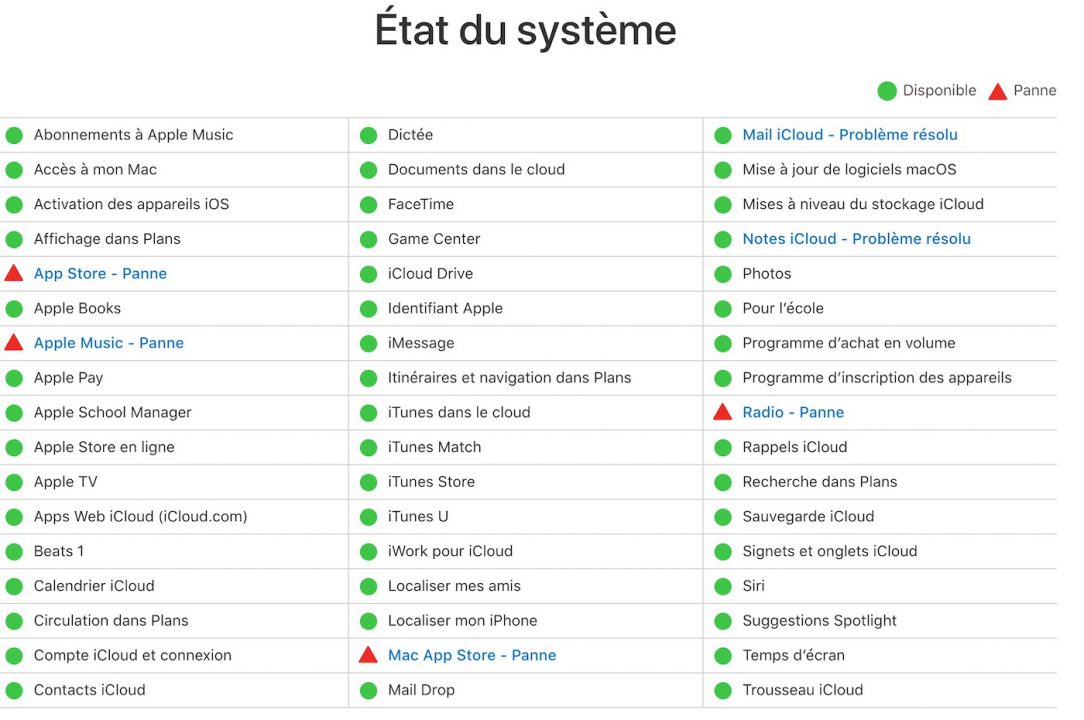The height and width of the screenshot is (720, 1084).
Task: Click the red warning triangle beside Radio
Action: tap(722, 412)
